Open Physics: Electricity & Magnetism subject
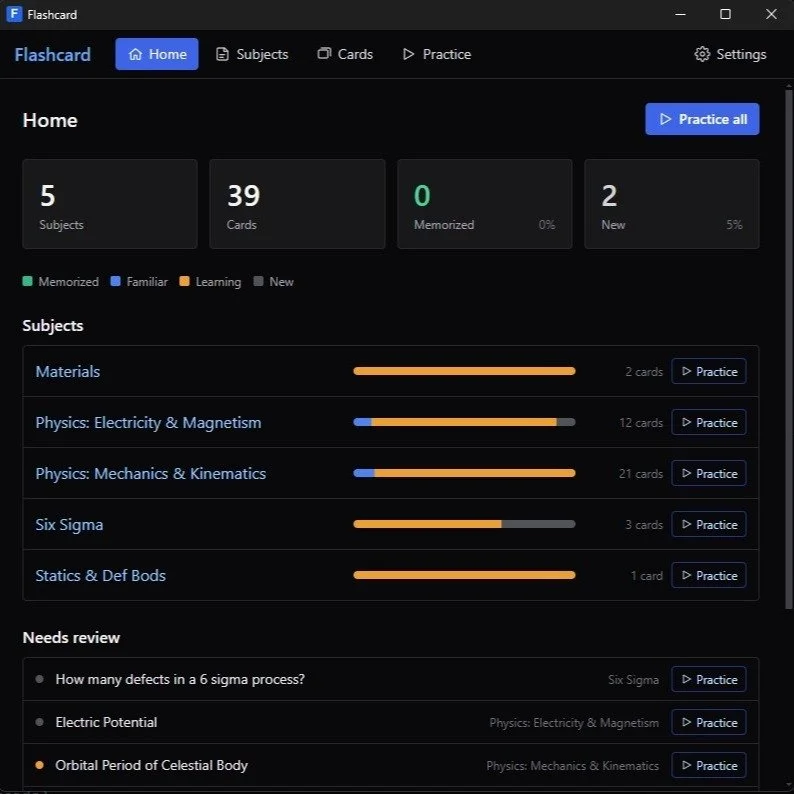The width and height of the screenshot is (794, 794). coord(148,422)
